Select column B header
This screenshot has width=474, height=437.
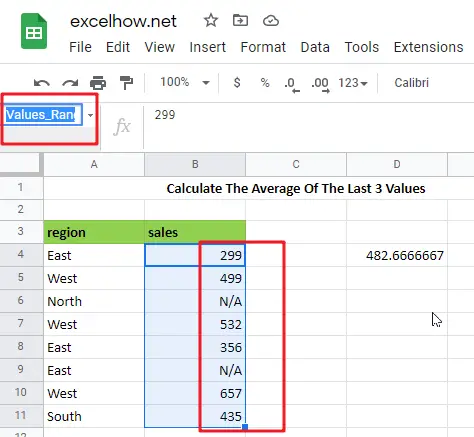click(x=195, y=164)
